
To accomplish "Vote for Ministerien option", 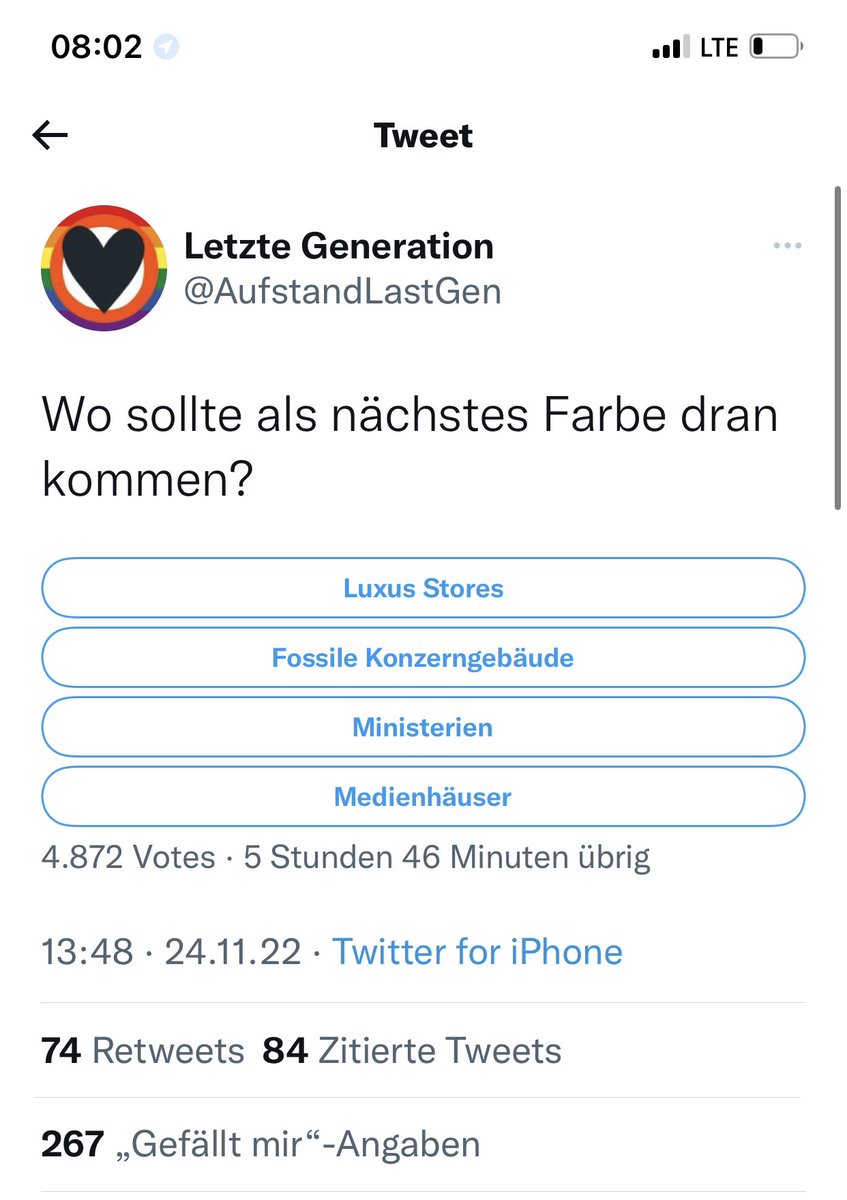I will (423, 727).
